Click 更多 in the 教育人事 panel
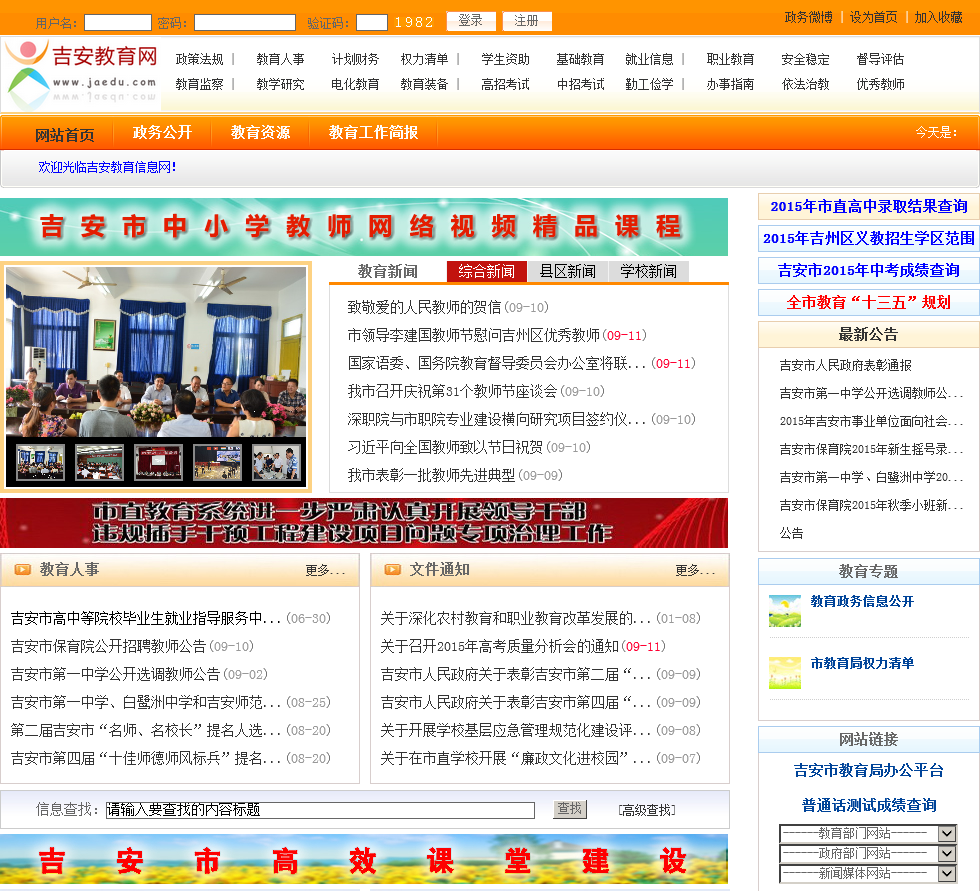 point(325,570)
